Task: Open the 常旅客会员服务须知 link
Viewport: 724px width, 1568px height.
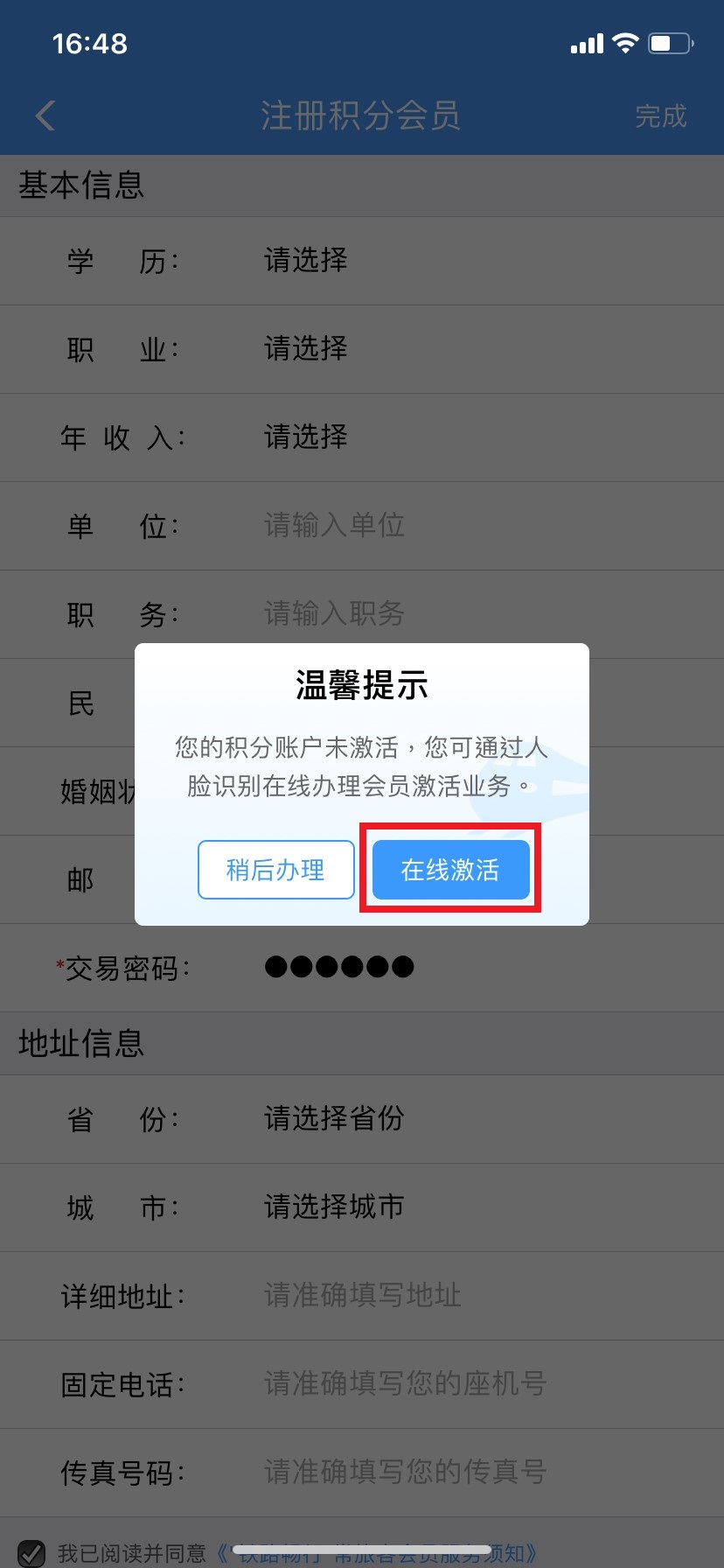Action: pos(376,1554)
